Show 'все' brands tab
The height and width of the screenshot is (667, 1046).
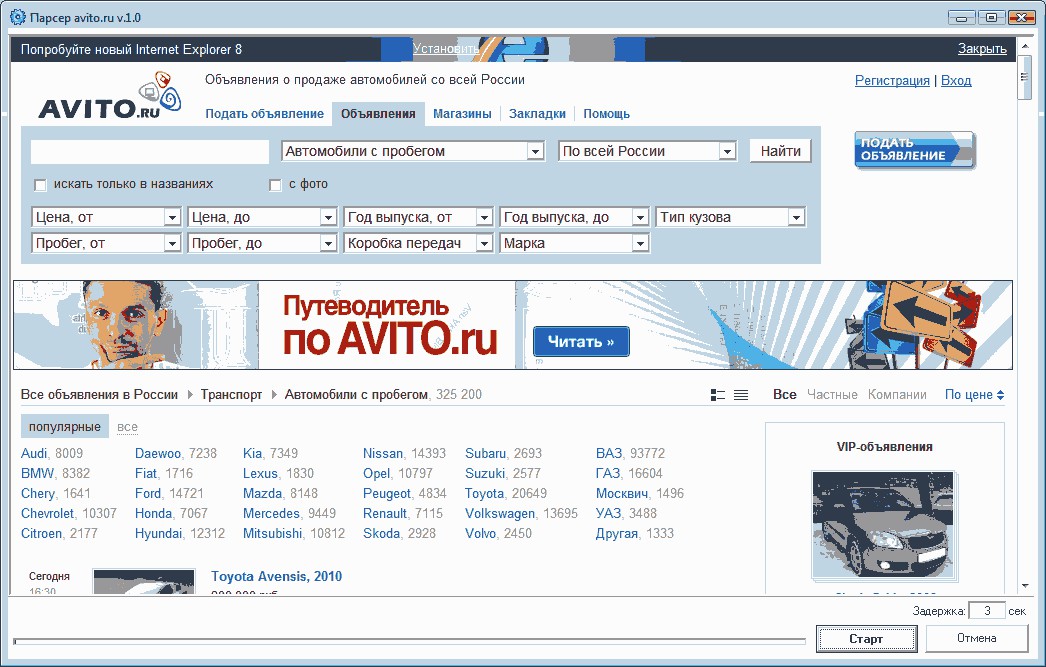(x=127, y=428)
